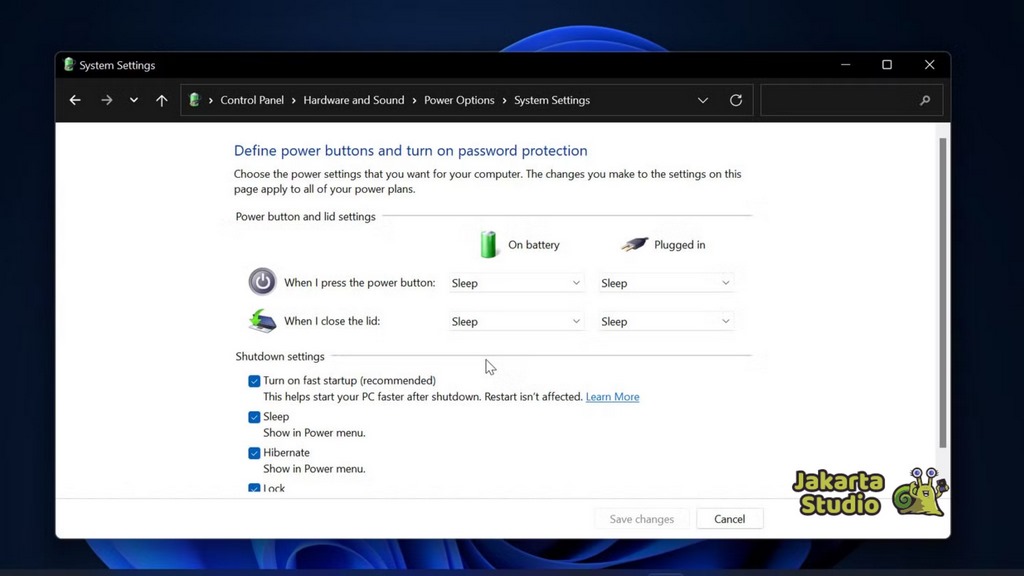Click the search magnifier icon
This screenshot has width=1024, height=576.
pos(925,100)
